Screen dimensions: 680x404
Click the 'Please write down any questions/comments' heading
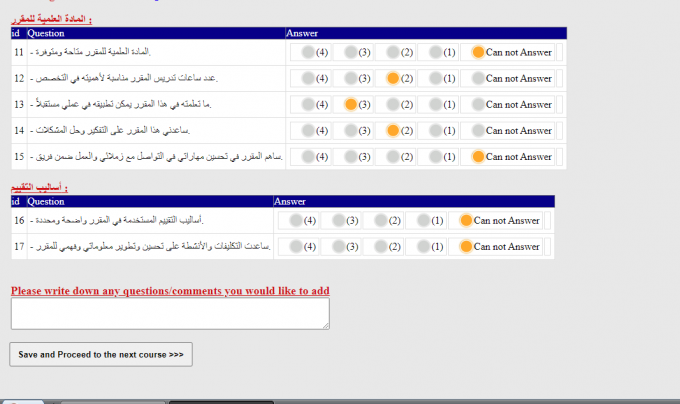point(170,291)
